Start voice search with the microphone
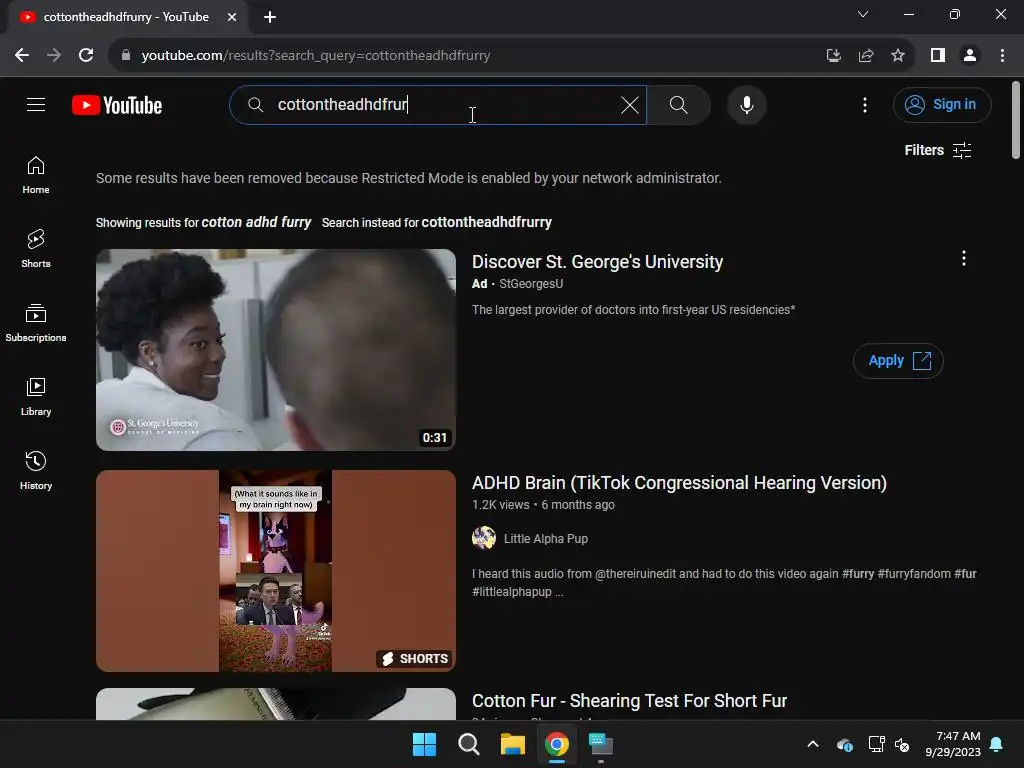Viewport: 1024px width, 768px height. (x=746, y=104)
